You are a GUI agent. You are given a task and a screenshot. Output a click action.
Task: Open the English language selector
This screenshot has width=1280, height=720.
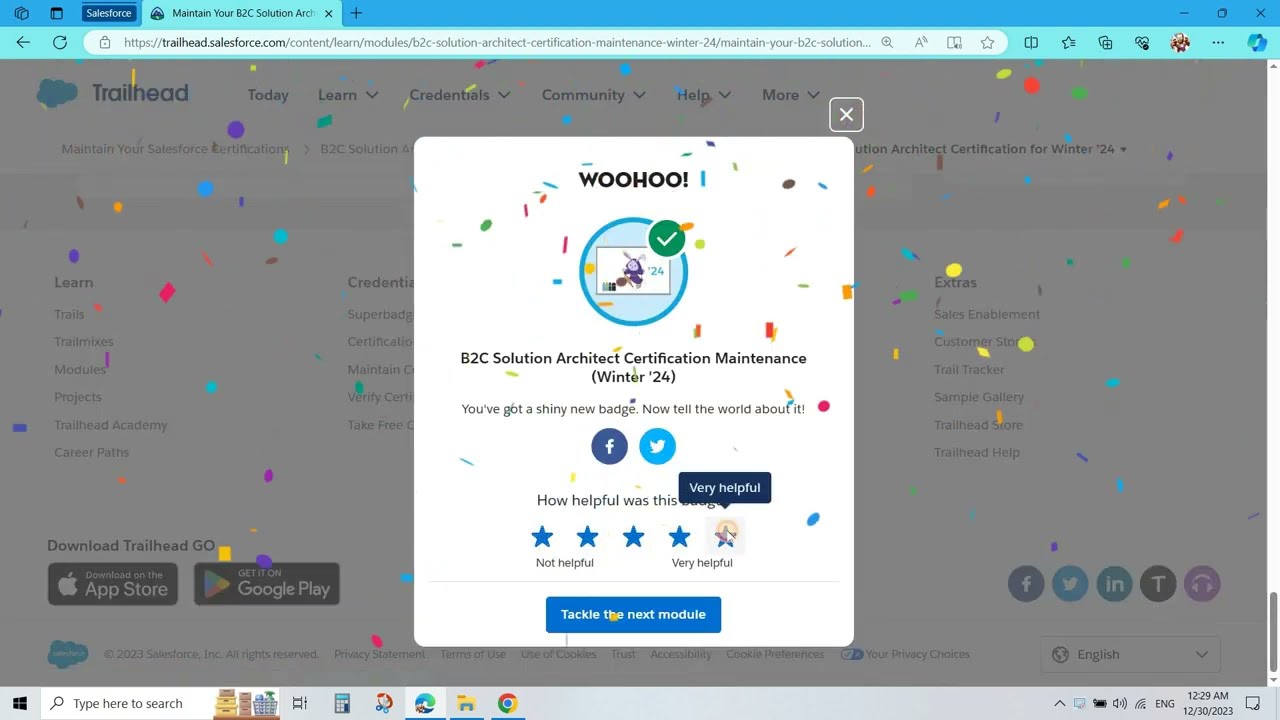point(1130,654)
